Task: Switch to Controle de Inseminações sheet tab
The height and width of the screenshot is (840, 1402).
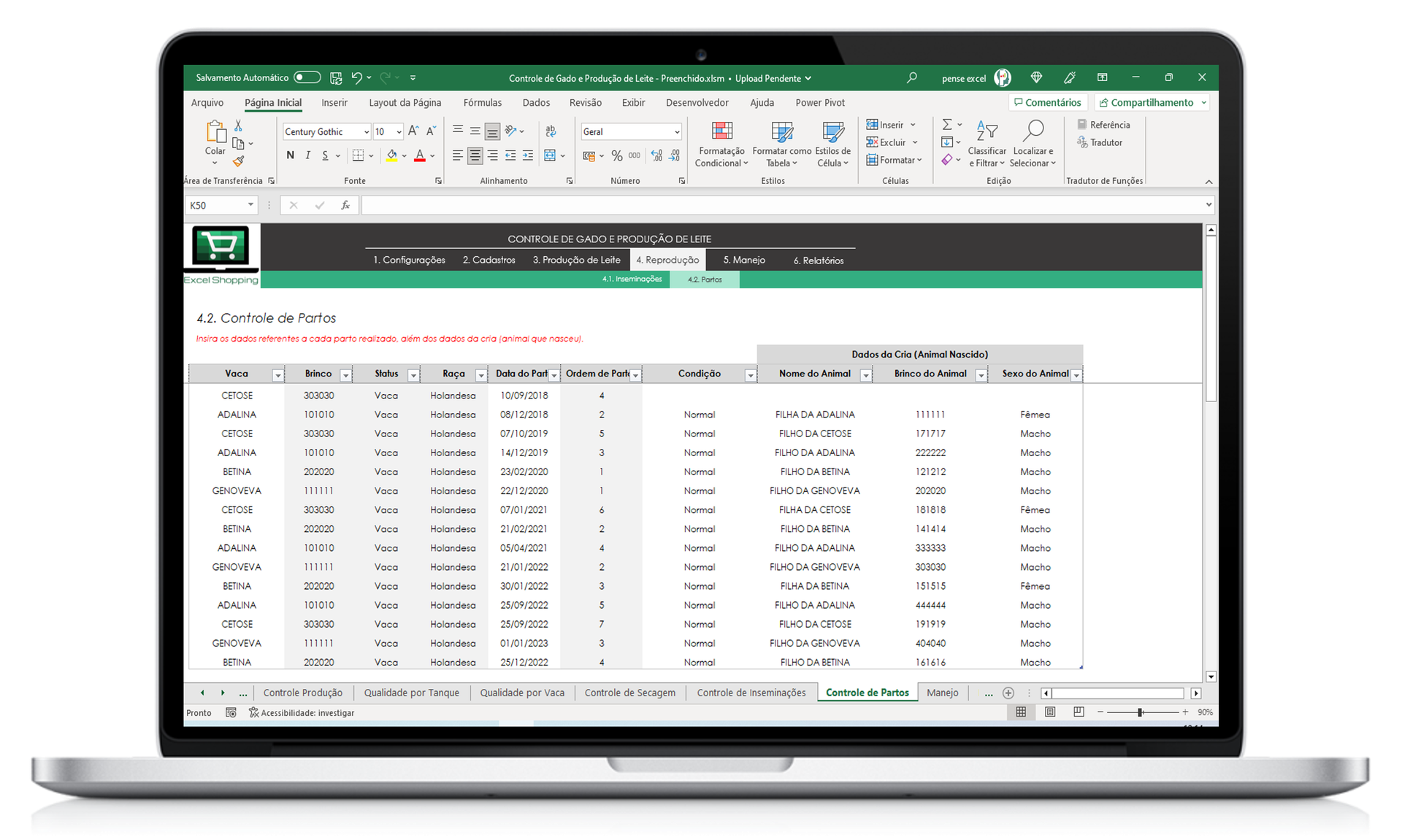Action: point(751,693)
